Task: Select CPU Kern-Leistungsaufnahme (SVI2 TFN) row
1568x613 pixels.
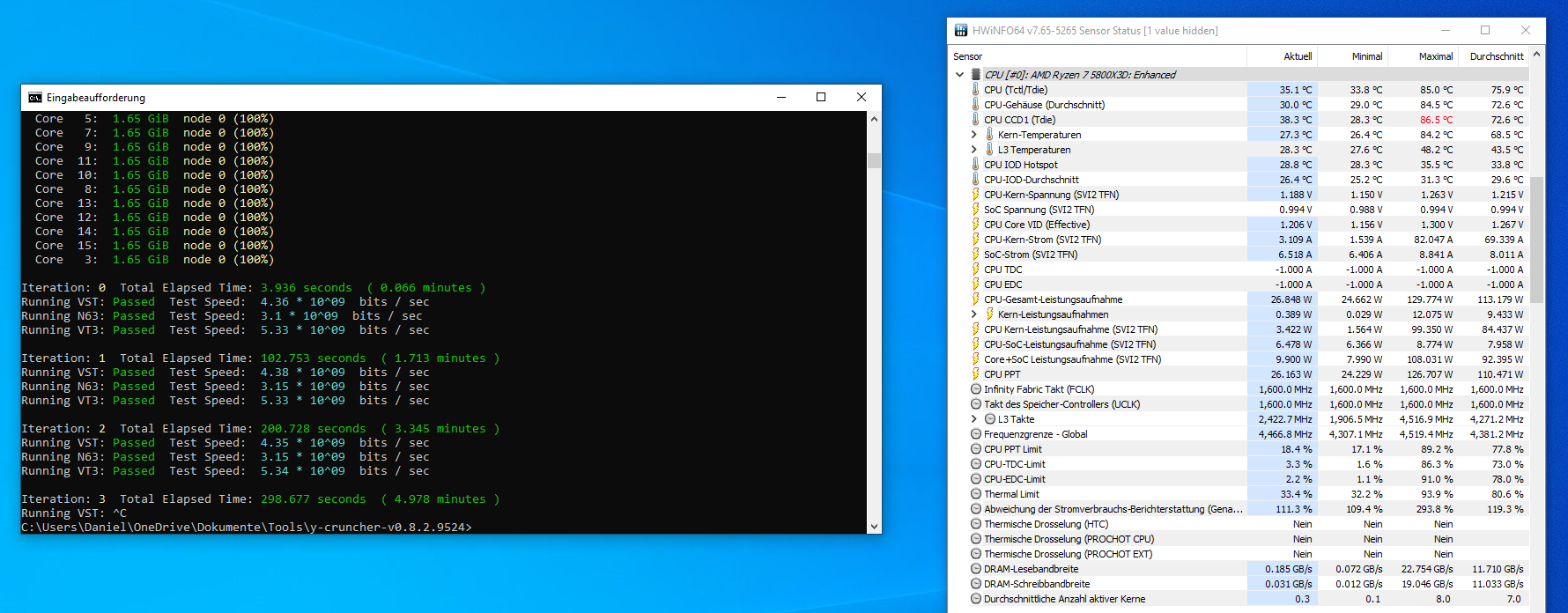Action: coord(1239,329)
